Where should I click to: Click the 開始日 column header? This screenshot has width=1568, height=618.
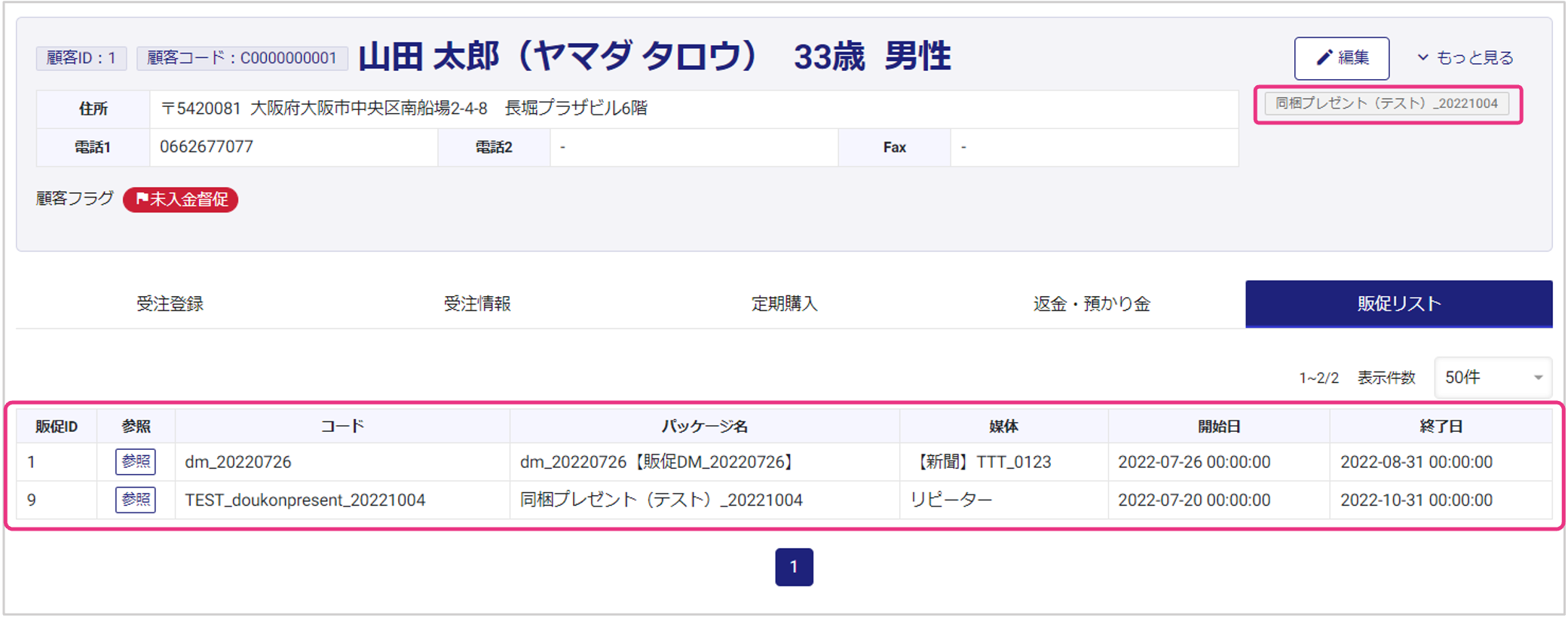[x=1218, y=427]
